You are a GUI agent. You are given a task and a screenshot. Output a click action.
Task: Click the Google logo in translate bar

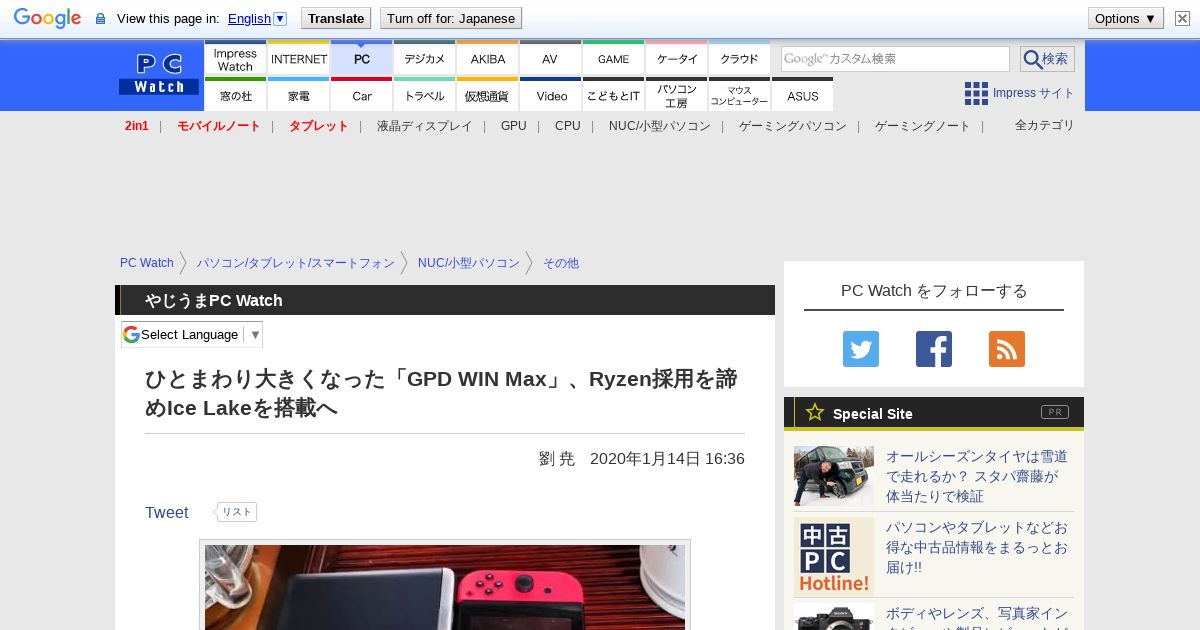(x=47, y=18)
